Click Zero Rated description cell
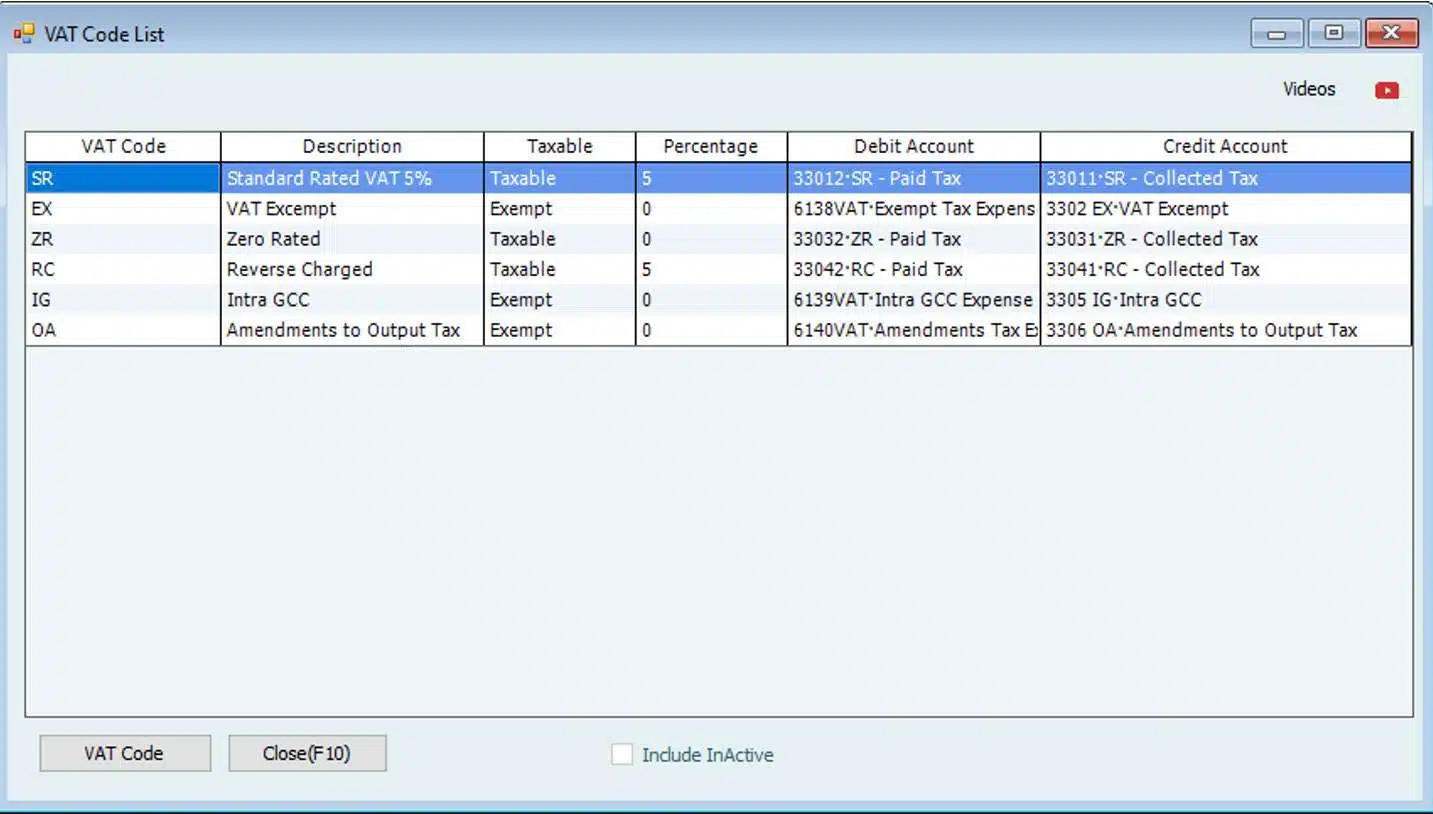This screenshot has height=814, width=1433. click(352, 239)
